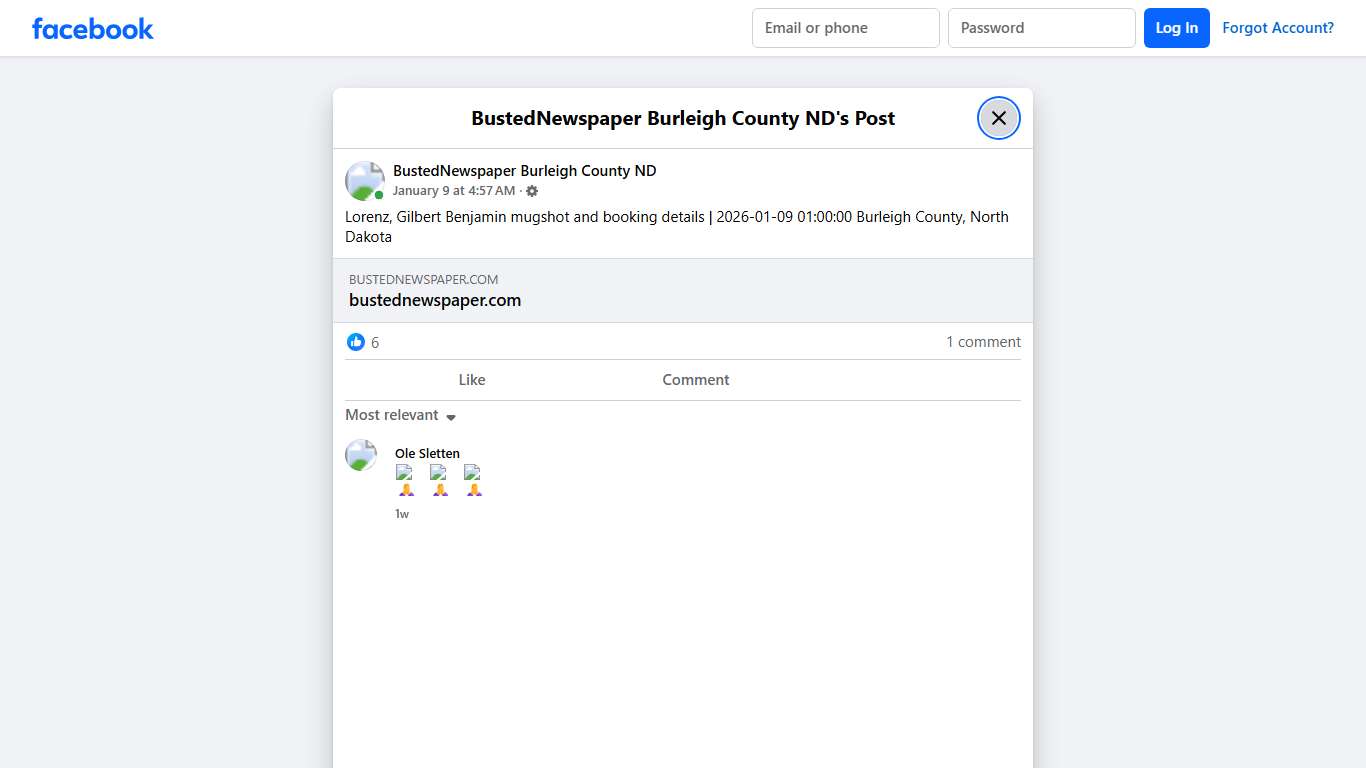Show the 1 comment count link

[983, 342]
